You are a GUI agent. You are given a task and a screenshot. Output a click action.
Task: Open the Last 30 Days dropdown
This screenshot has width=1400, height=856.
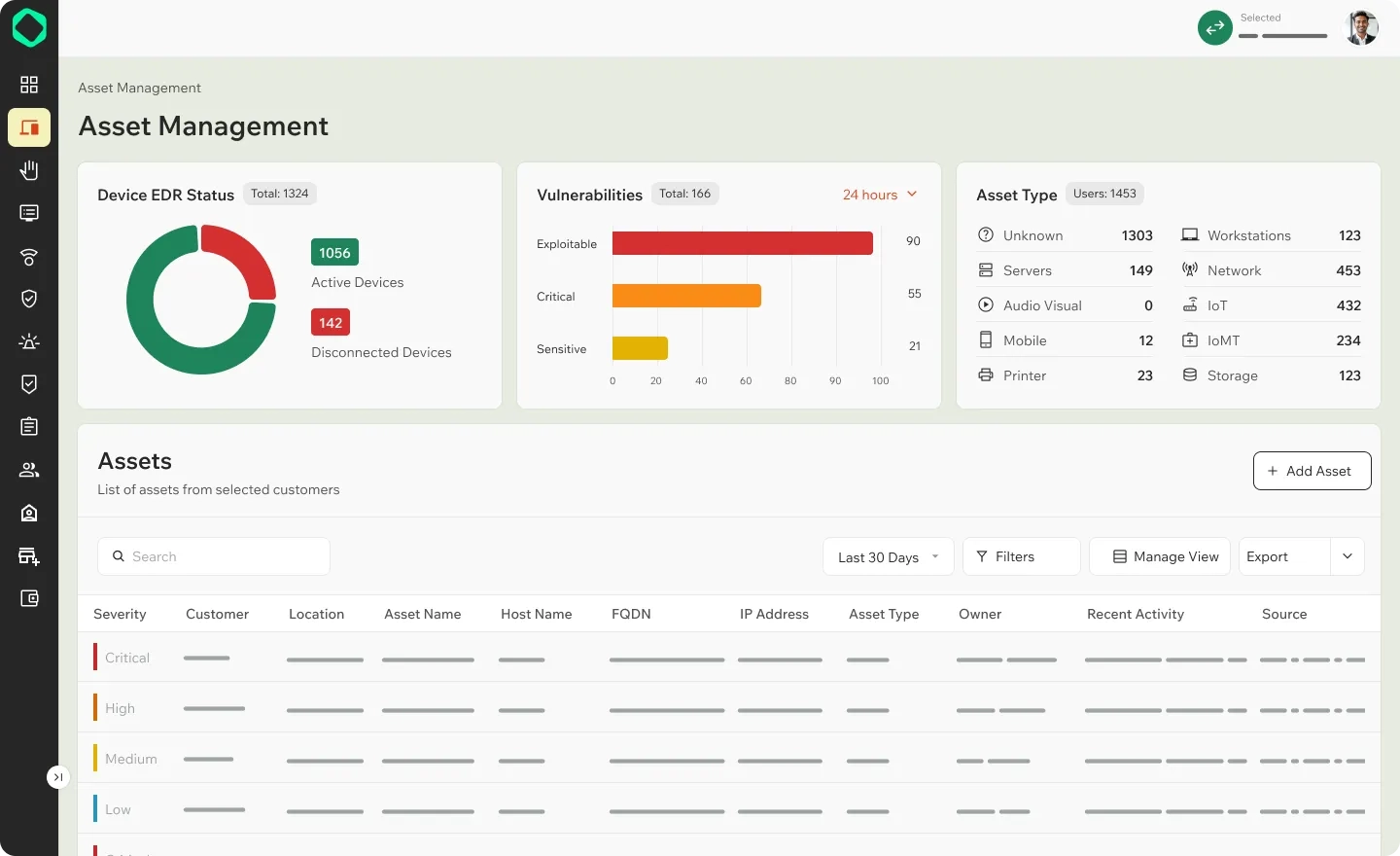pos(889,556)
